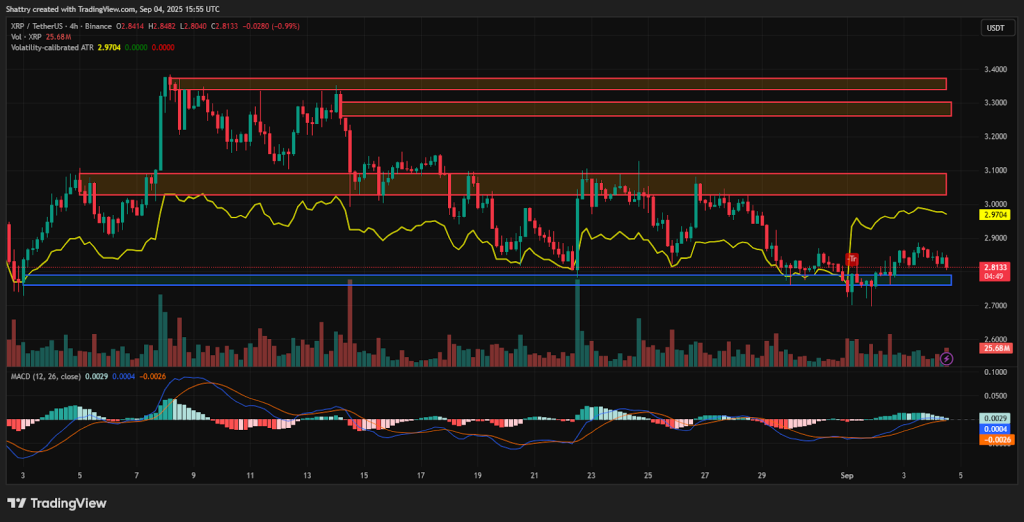Click the orange signal value tag -0.0026
The height and width of the screenshot is (522, 1024).
click(x=994, y=439)
